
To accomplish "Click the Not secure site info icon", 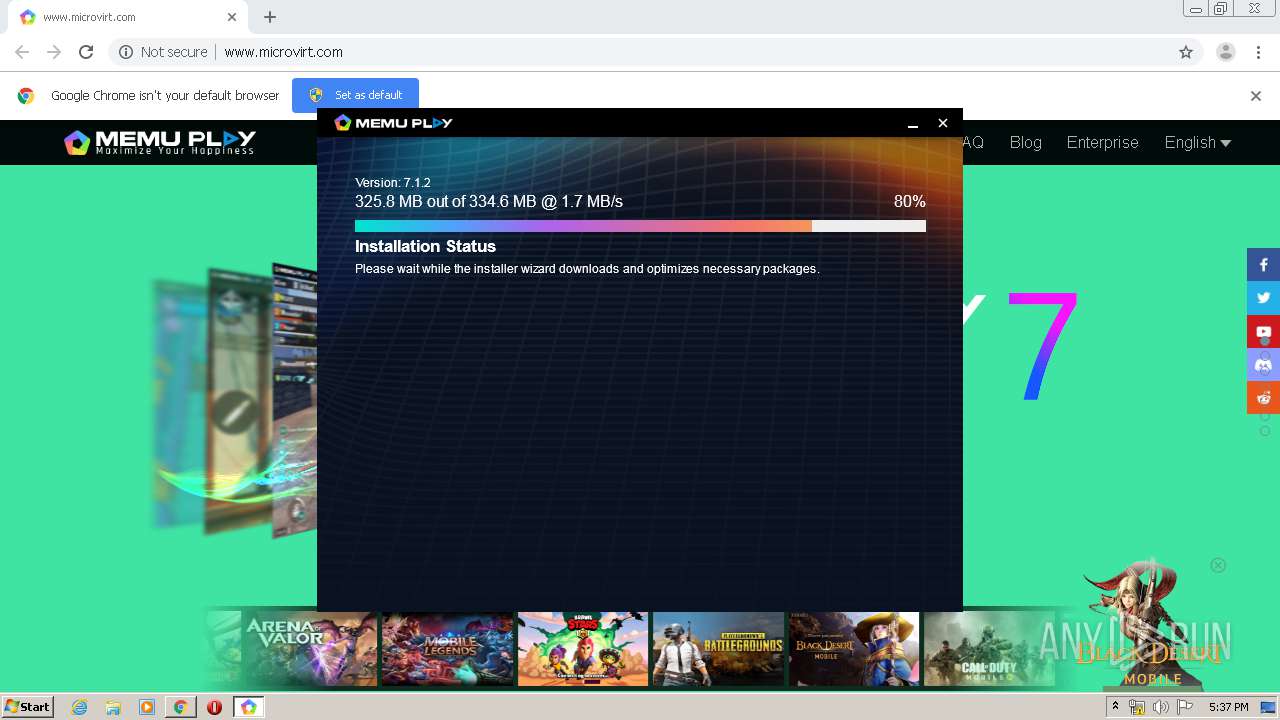I will [x=126, y=52].
